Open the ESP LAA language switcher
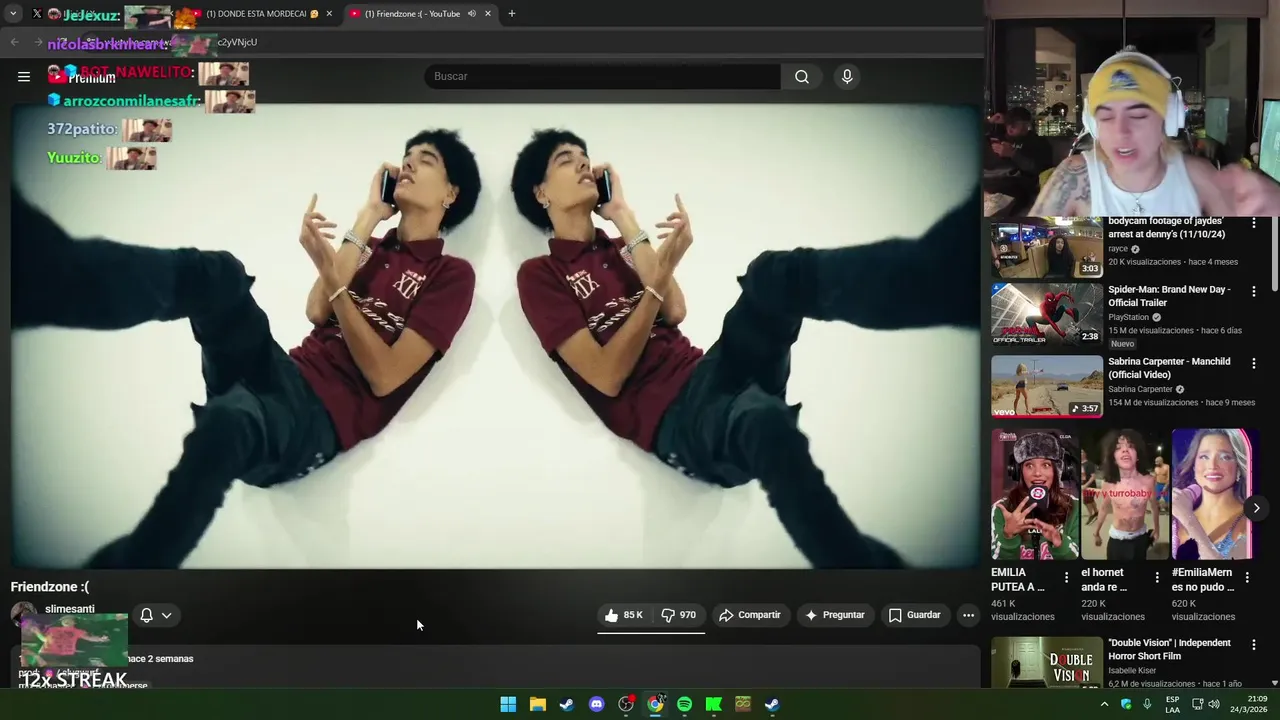The width and height of the screenshot is (1280, 720). (x=1172, y=704)
